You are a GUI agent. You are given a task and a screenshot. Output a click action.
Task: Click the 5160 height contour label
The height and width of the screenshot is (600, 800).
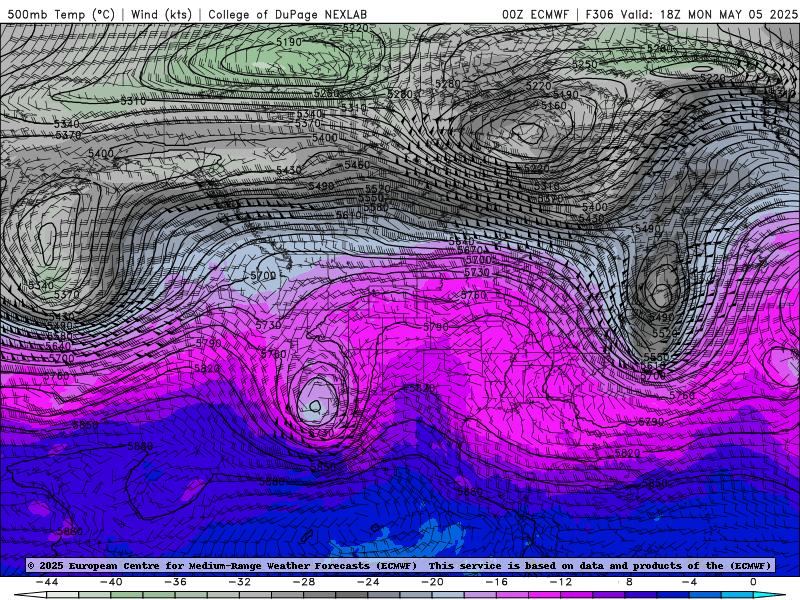[x=554, y=106]
